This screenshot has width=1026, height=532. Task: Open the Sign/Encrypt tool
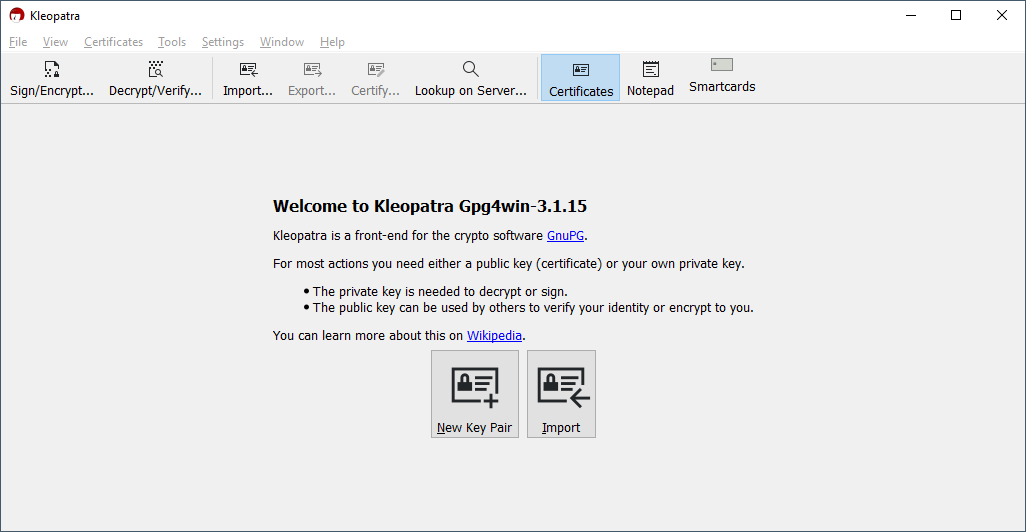tap(52, 77)
